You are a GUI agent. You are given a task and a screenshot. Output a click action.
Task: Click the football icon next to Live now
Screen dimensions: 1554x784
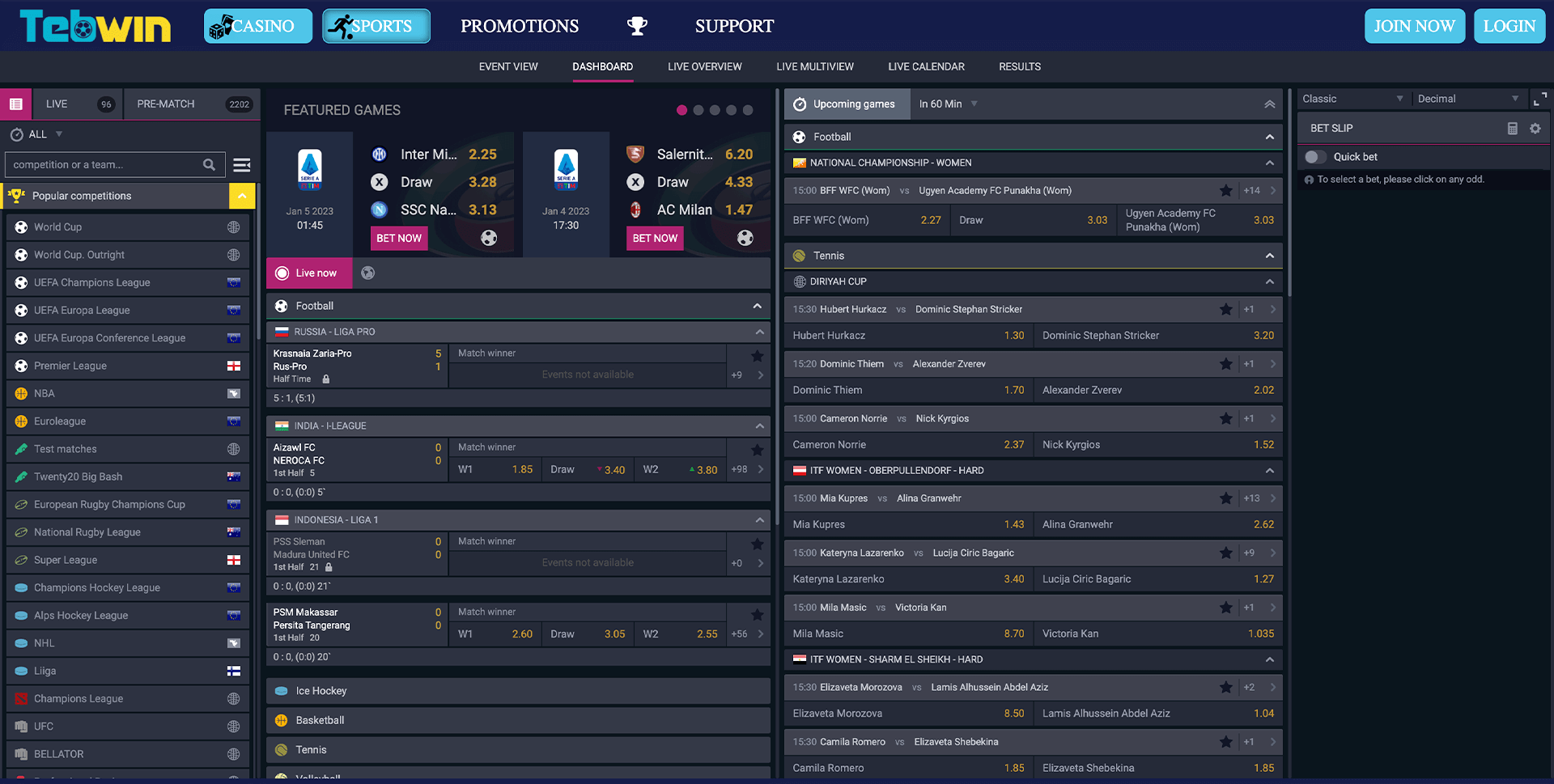[367, 273]
